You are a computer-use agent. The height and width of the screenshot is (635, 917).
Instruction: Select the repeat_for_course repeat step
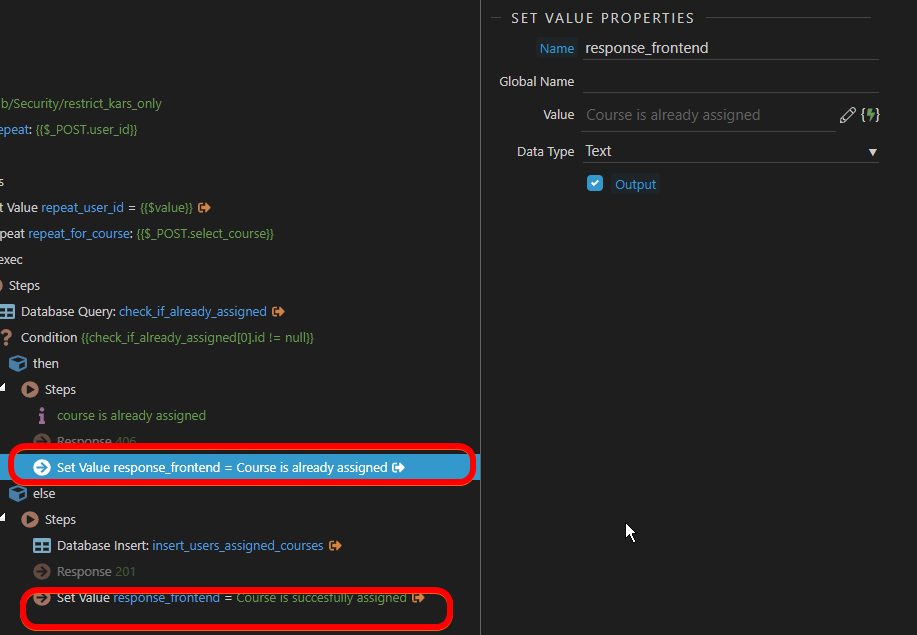click(x=137, y=233)
